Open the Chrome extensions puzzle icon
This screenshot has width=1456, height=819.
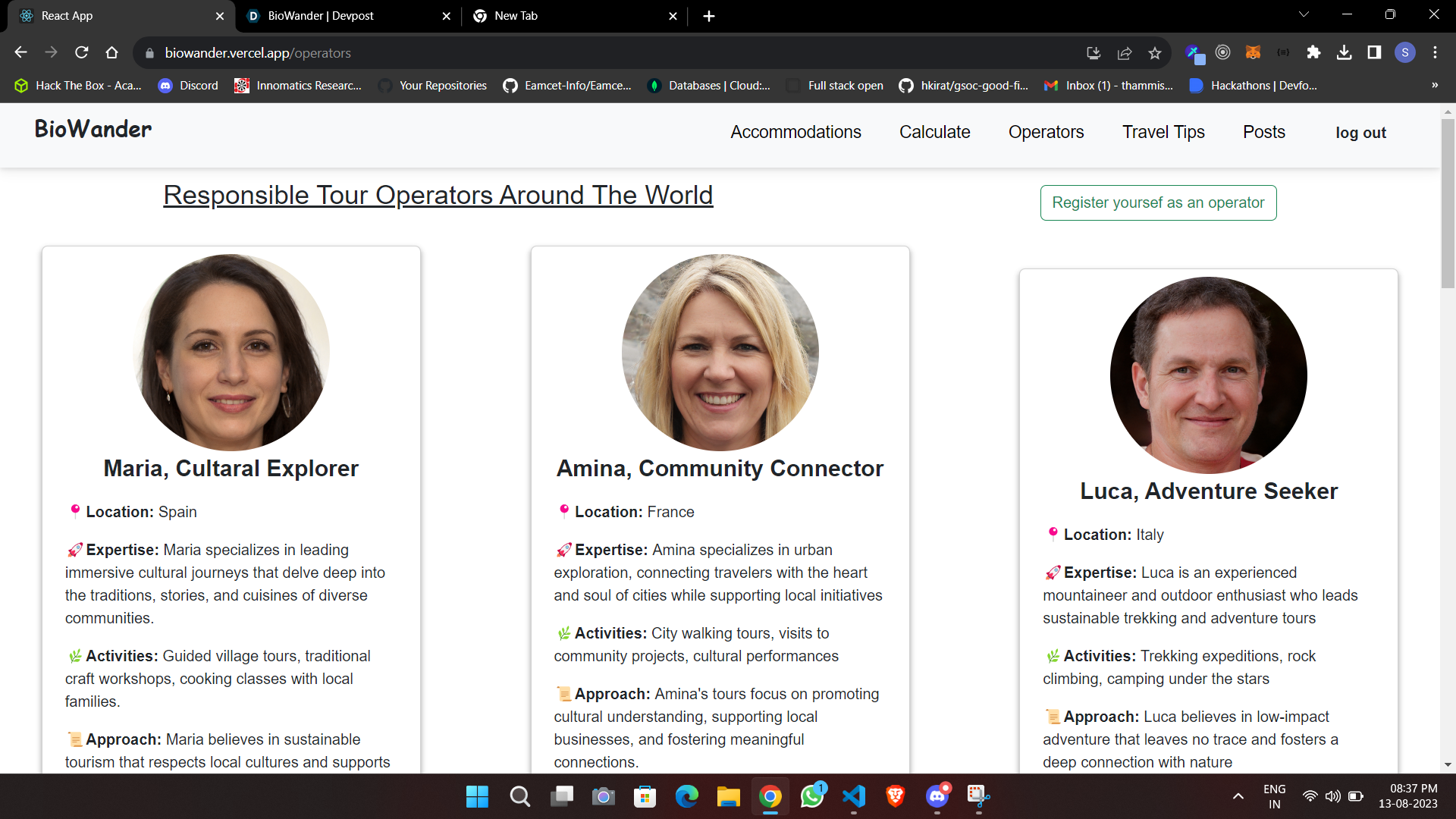pos(1313,52)
